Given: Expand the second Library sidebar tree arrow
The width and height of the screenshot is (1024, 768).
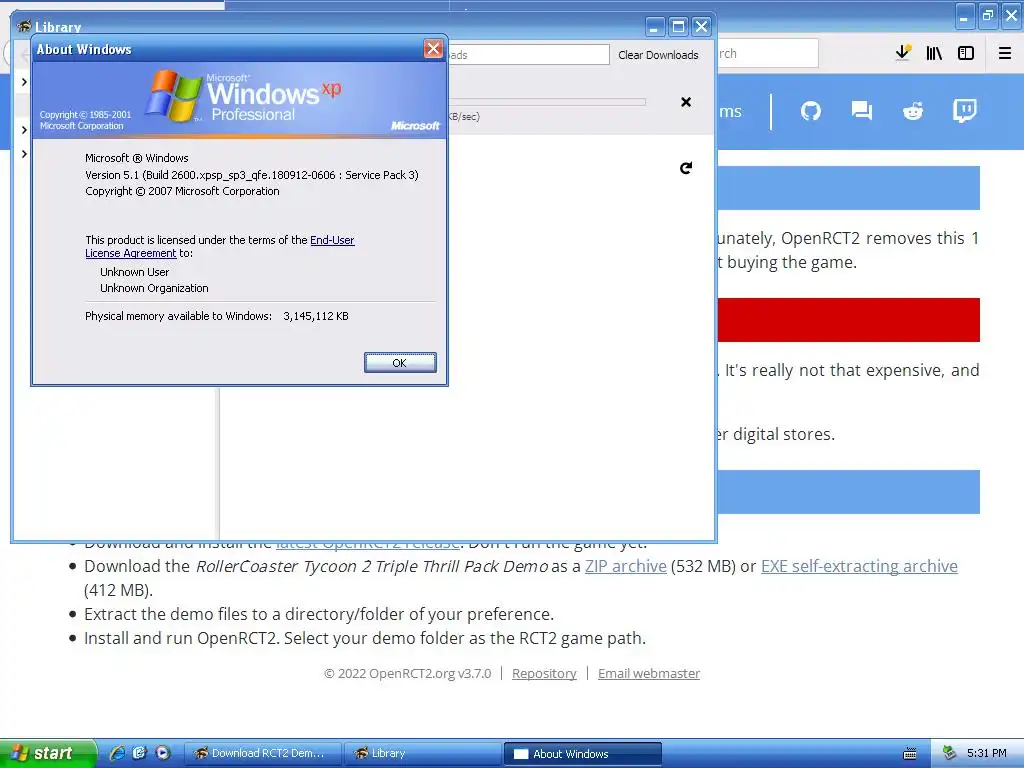Looking at the screenshot, I should (24, 130).
